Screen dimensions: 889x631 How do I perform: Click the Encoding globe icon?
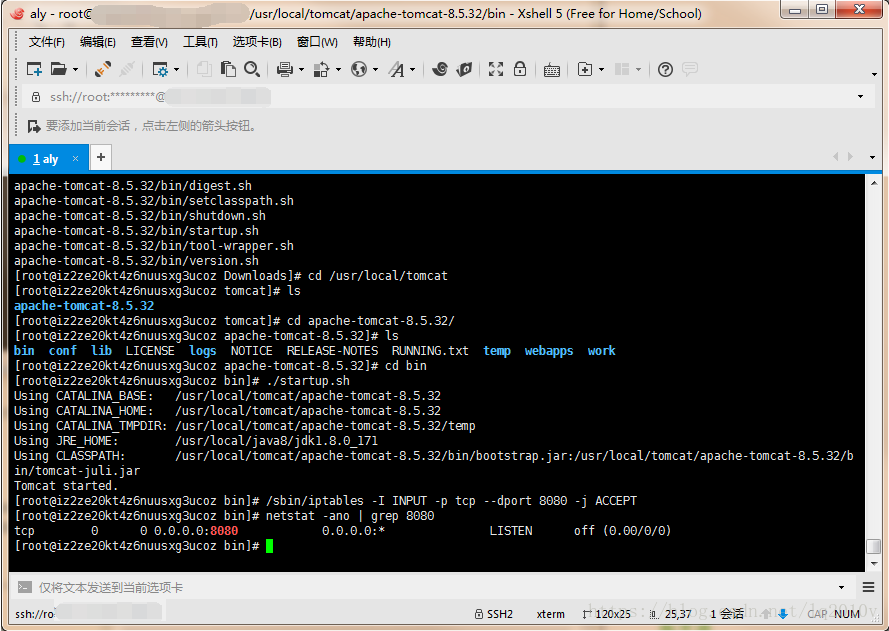coord(359,69)
